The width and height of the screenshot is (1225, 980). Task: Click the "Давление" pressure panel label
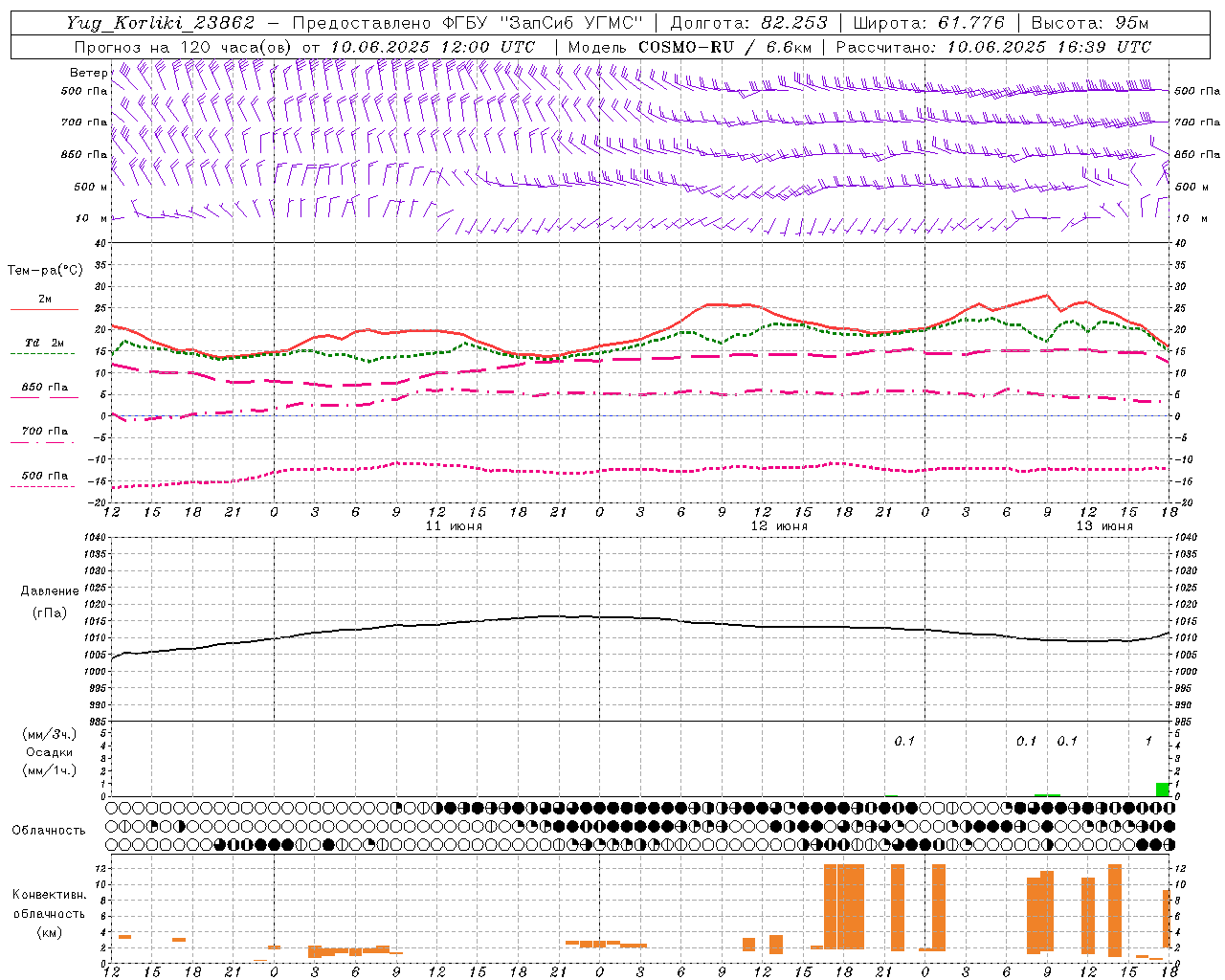50,591
